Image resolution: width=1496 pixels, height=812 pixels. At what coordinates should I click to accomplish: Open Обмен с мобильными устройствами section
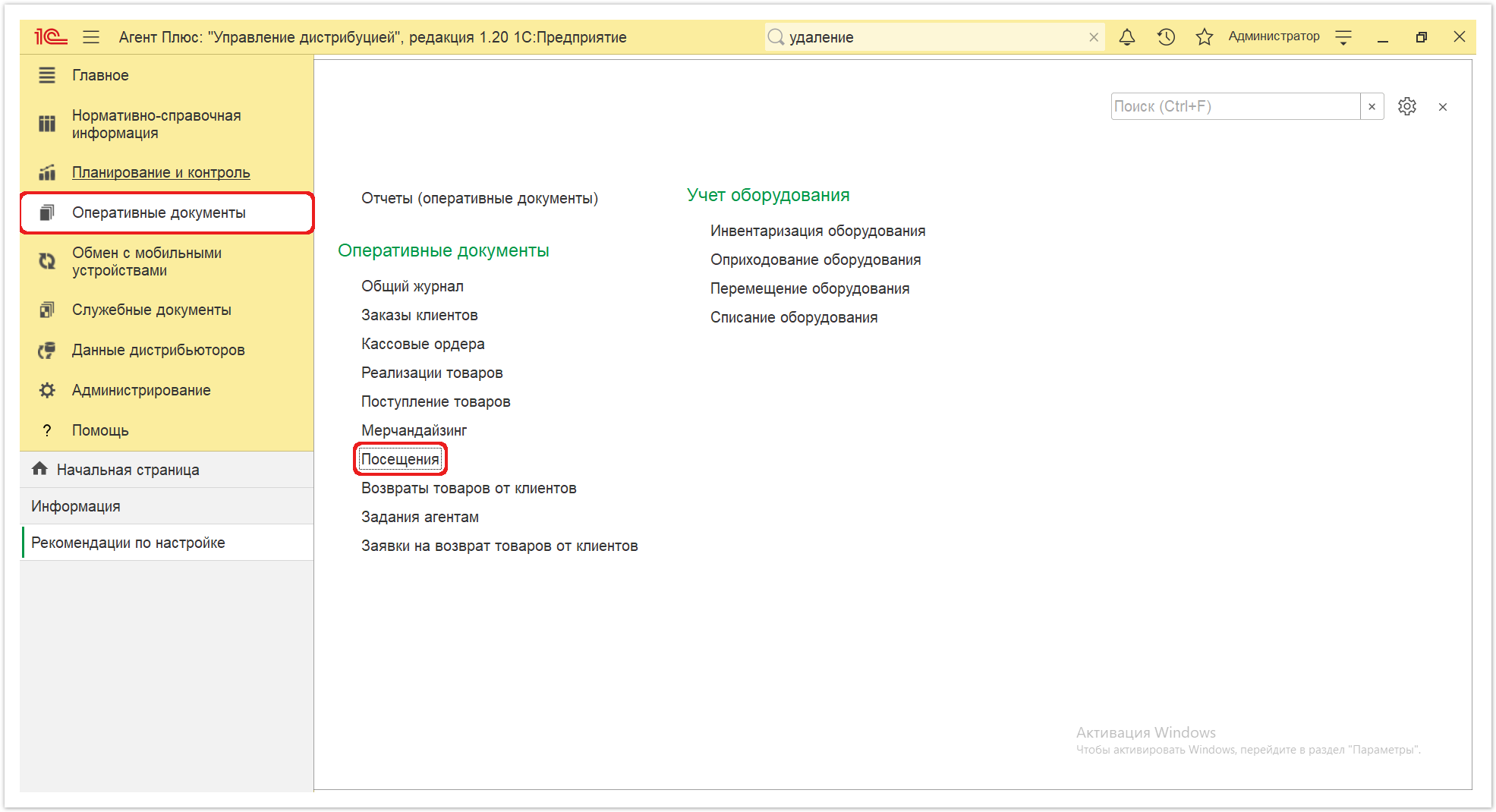point(146,261)
